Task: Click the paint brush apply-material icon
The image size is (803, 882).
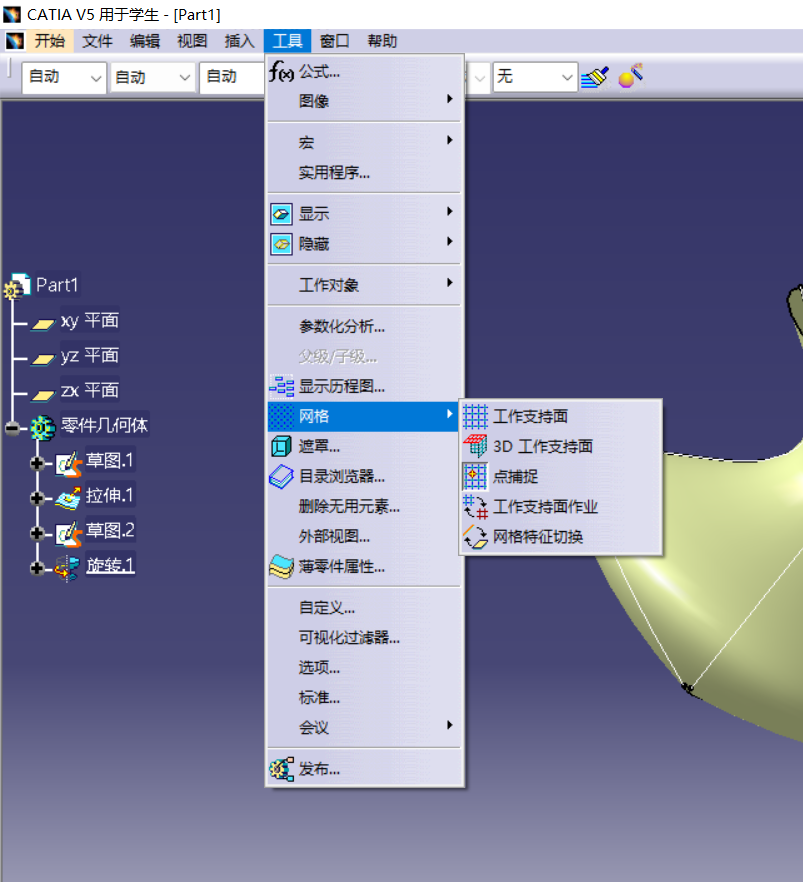Action: click(595, 76)
